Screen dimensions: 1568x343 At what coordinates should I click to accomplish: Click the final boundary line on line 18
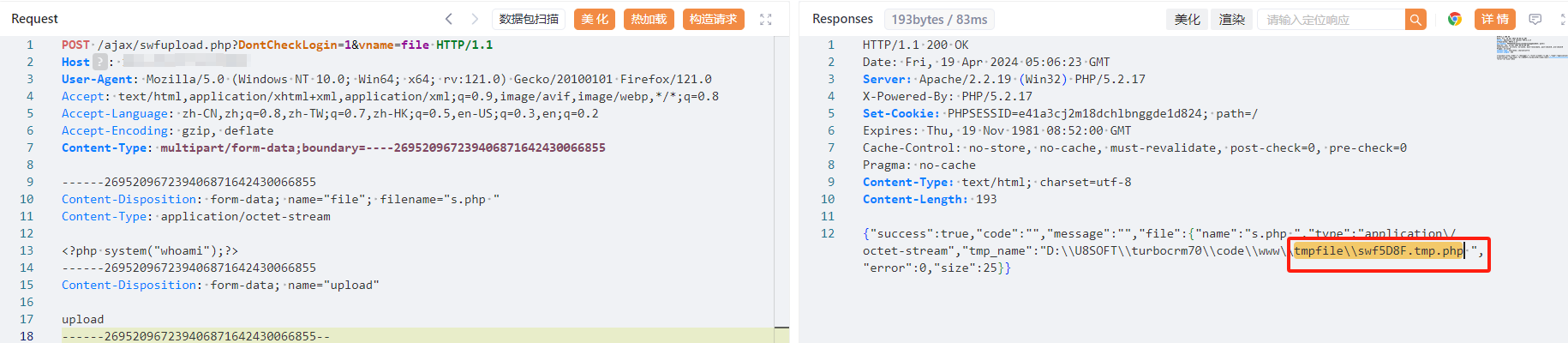pyautogui.click(x=195, y=336)
